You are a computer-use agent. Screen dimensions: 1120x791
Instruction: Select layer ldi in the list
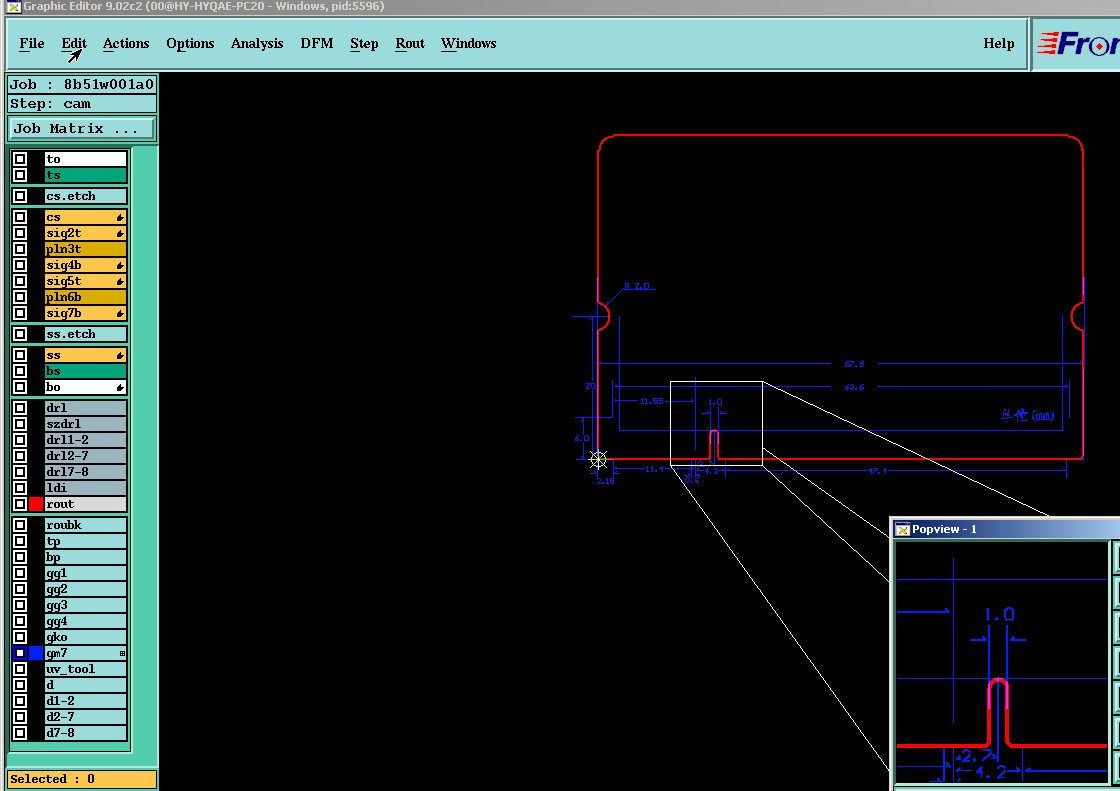tap(85, 488)
